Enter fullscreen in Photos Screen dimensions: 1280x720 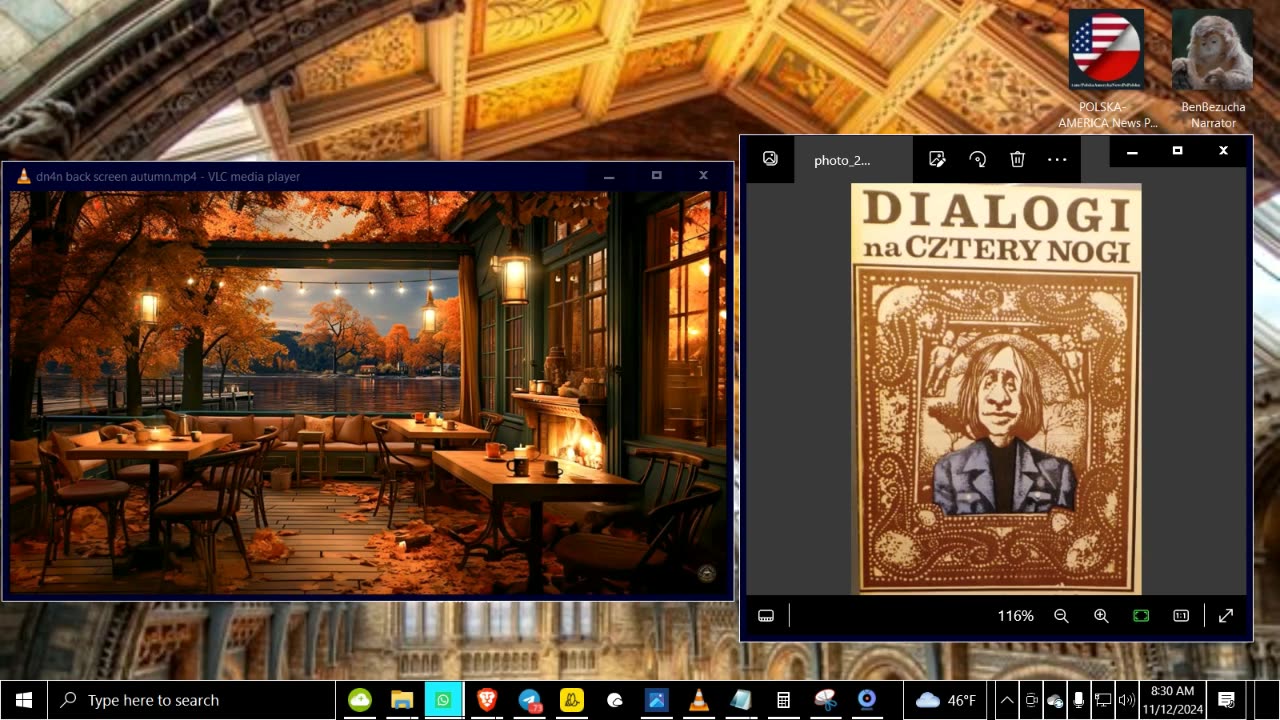click(1226, 616)
